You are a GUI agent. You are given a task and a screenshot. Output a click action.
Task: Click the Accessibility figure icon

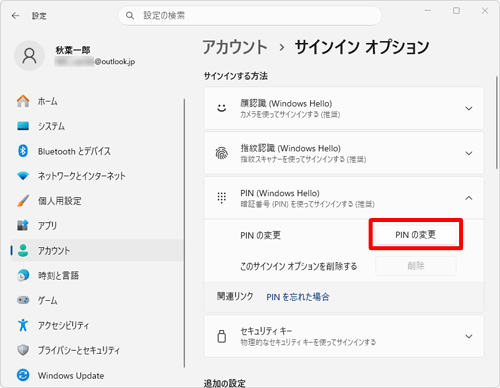coord(23,325)
